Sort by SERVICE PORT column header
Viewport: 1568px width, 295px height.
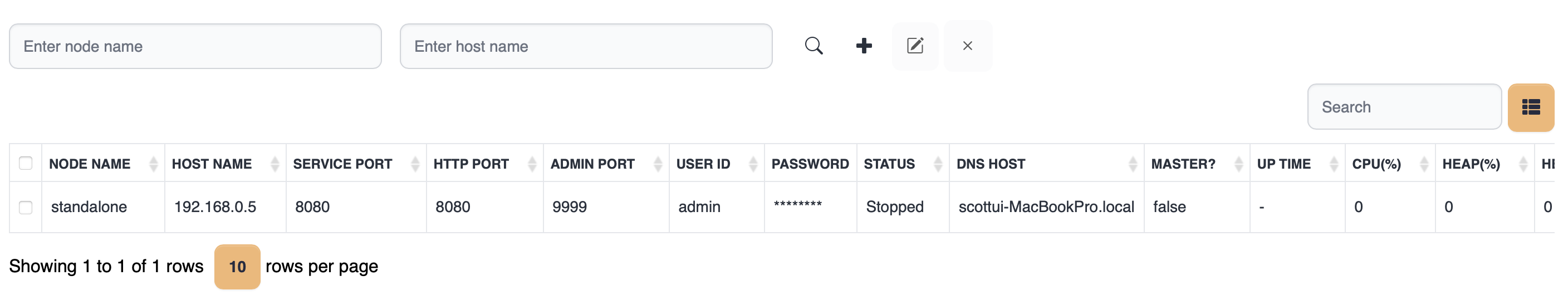(x=342, y=164)
